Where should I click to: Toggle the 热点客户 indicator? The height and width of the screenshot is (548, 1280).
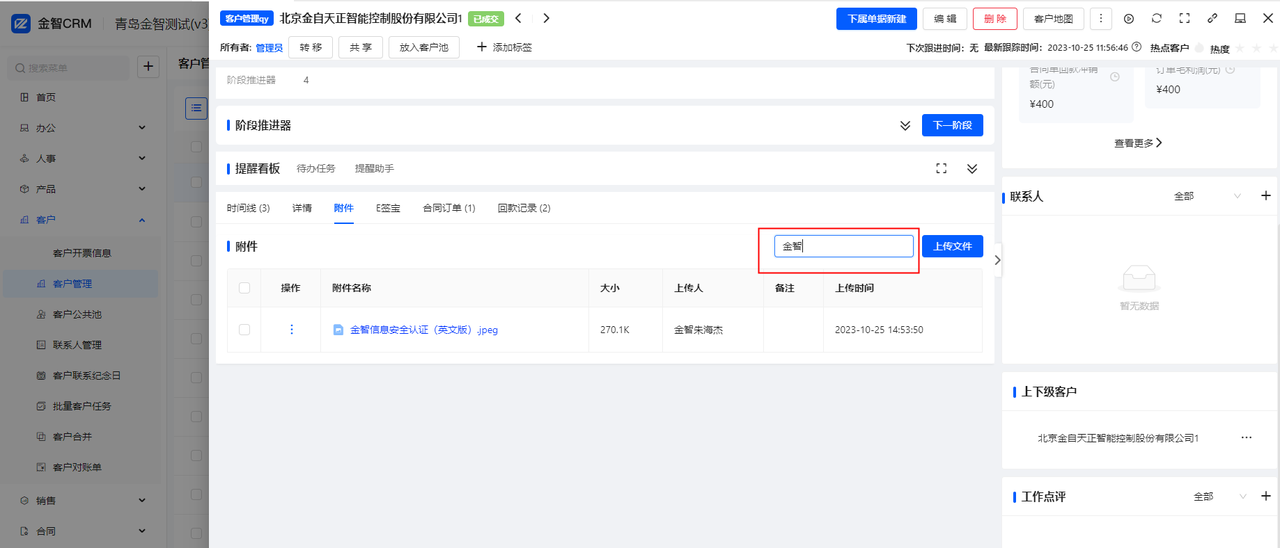[x=1200, y=48]
